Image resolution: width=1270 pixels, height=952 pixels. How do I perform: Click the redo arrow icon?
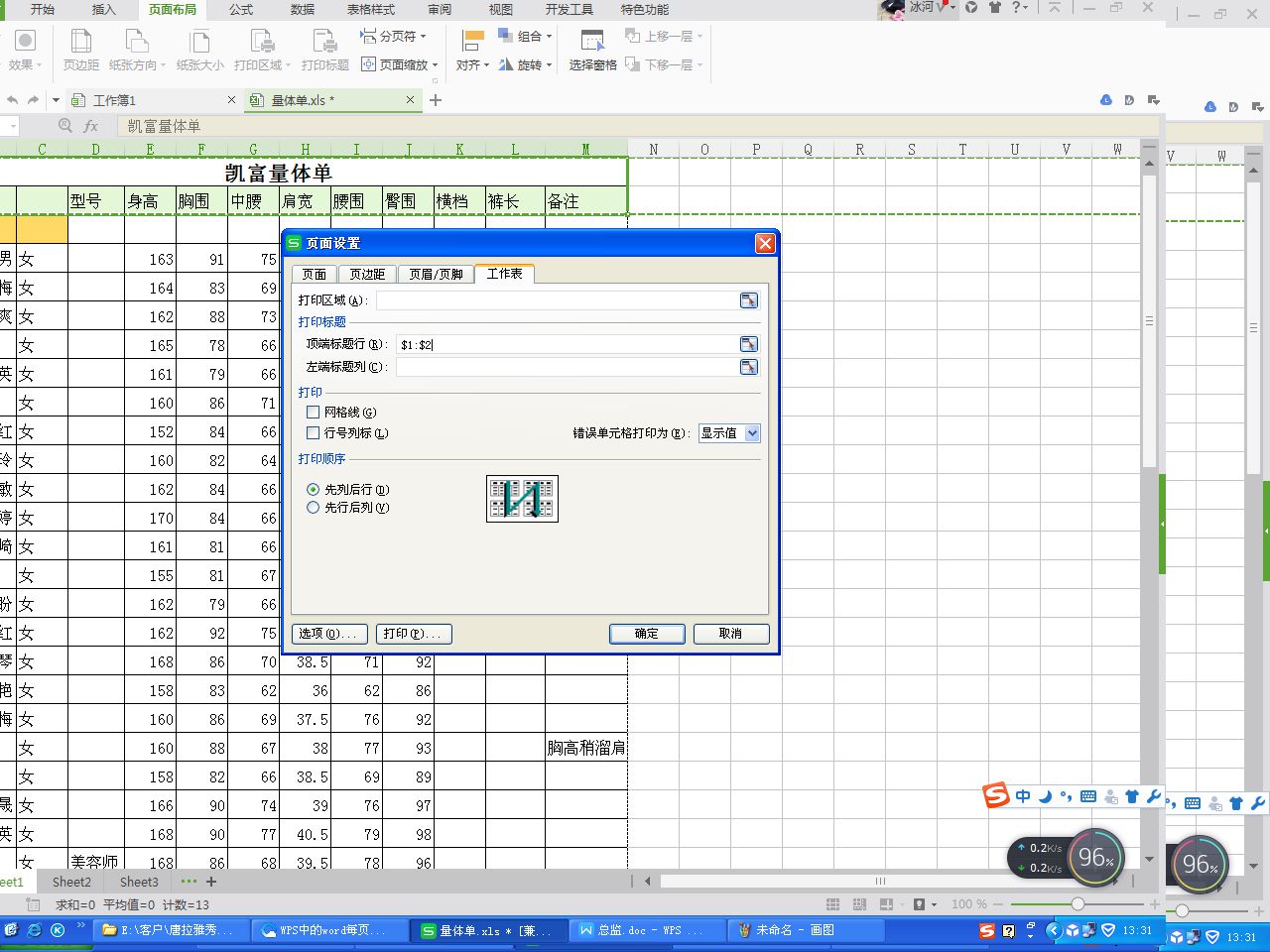click(33, 100)
